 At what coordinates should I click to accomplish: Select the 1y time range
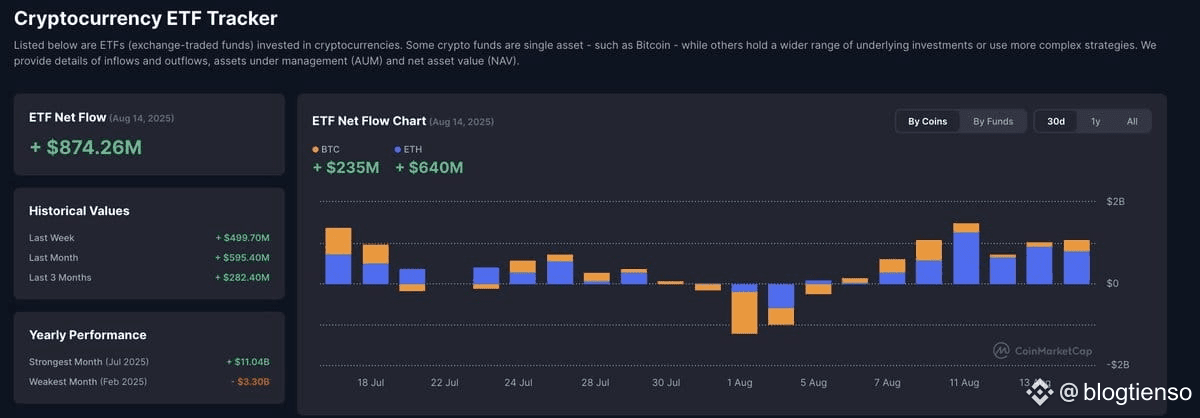(x=1096, y=122)
